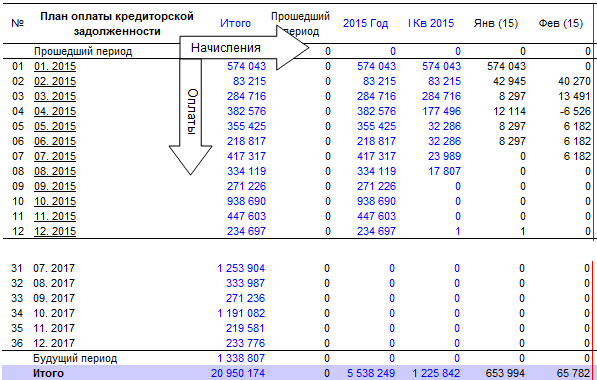Select row number 36
The height and width of the screenshot is (380, 597).
(x=17, y=343)
